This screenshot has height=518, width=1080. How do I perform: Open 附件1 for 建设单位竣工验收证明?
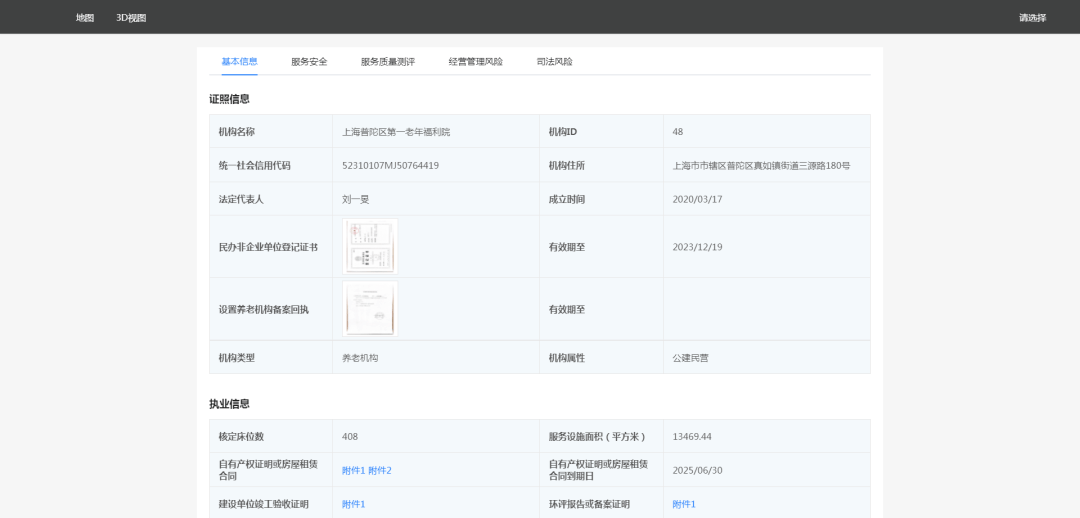tap(353, 504)
